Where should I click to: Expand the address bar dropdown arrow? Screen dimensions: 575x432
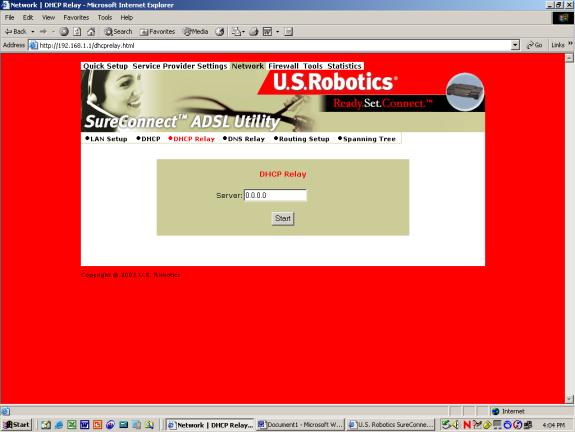click(x=515, y=45)
